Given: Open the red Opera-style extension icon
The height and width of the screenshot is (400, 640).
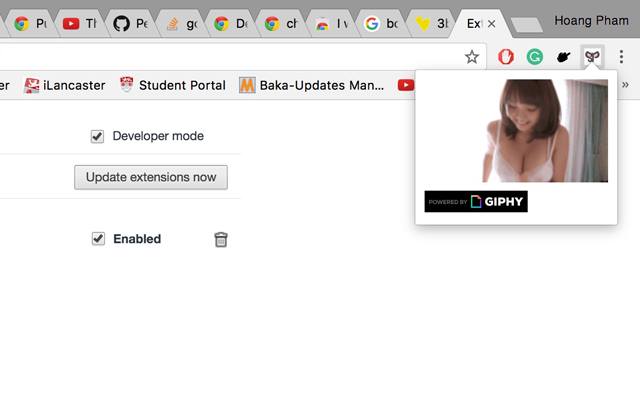Looking at the screenshot, I should tap(506, 57).
